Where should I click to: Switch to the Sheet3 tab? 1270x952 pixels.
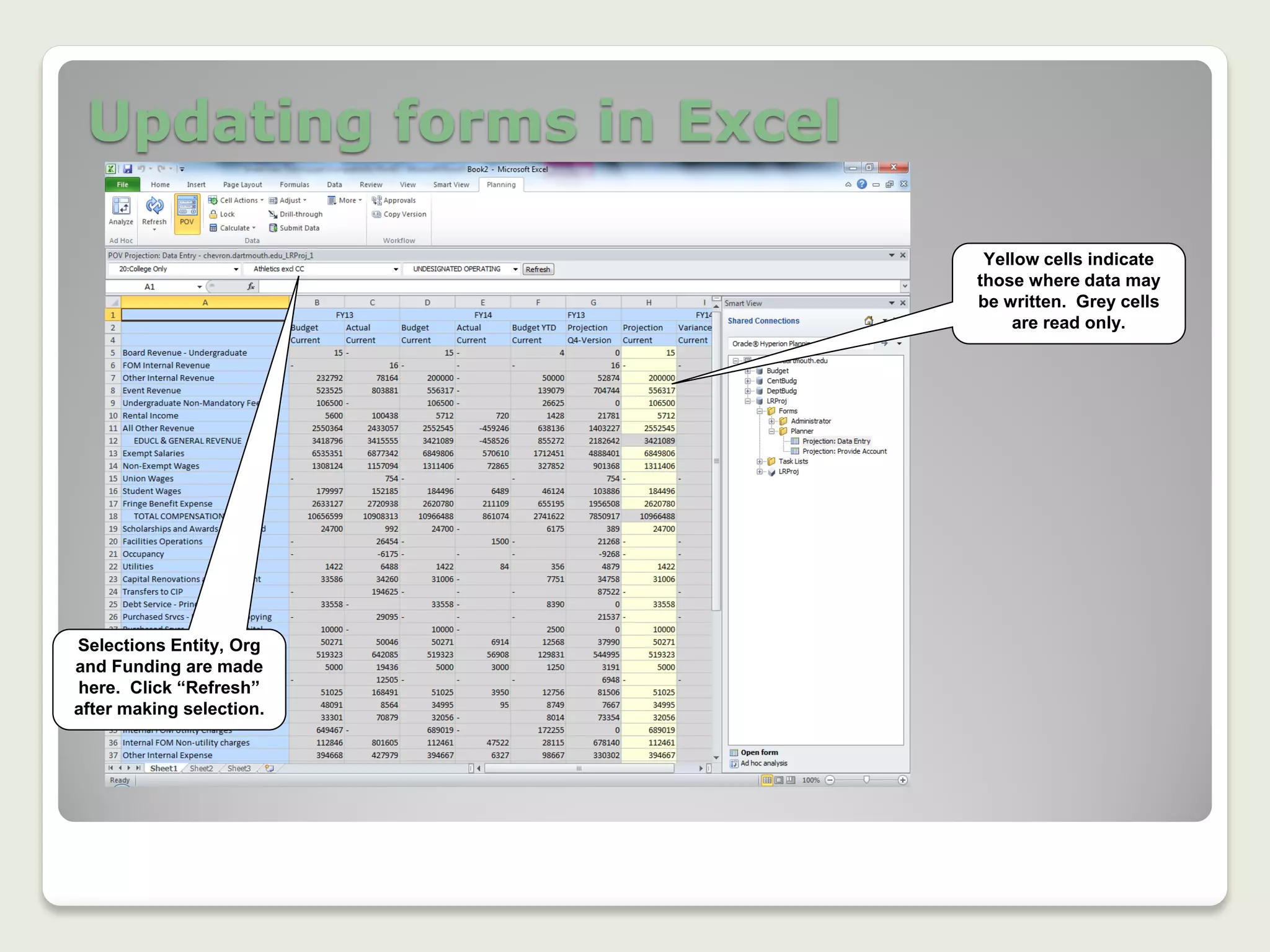239,769
